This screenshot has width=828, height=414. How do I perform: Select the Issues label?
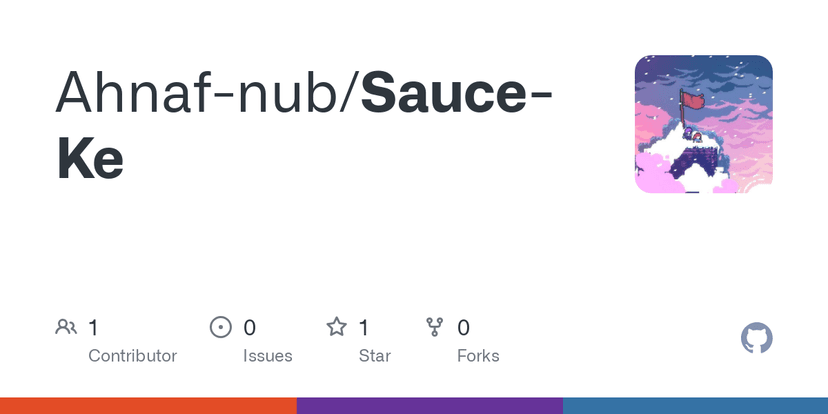[x=268, y=355]
